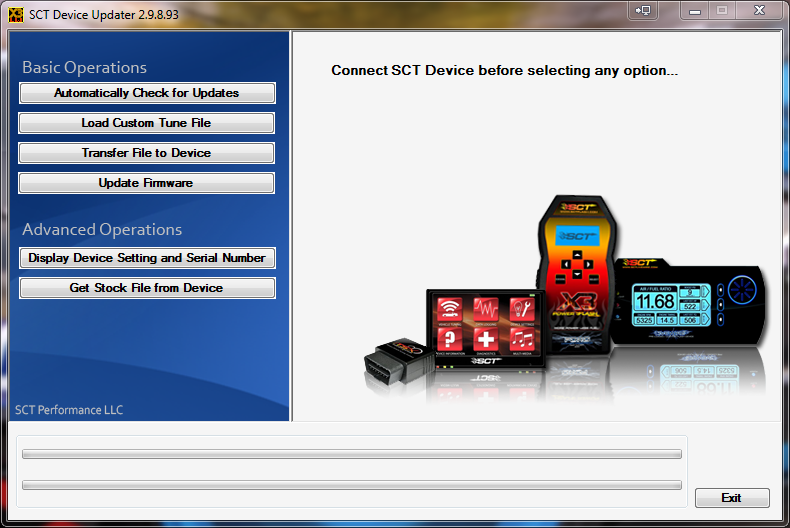This screenshot has width=790, height=528.
Task: Show Display Device Setting and Serial Number
Action: pos(147,258)
